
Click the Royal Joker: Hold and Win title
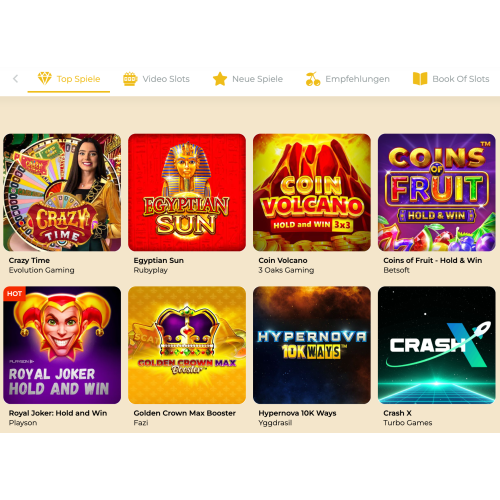(58, 413)
